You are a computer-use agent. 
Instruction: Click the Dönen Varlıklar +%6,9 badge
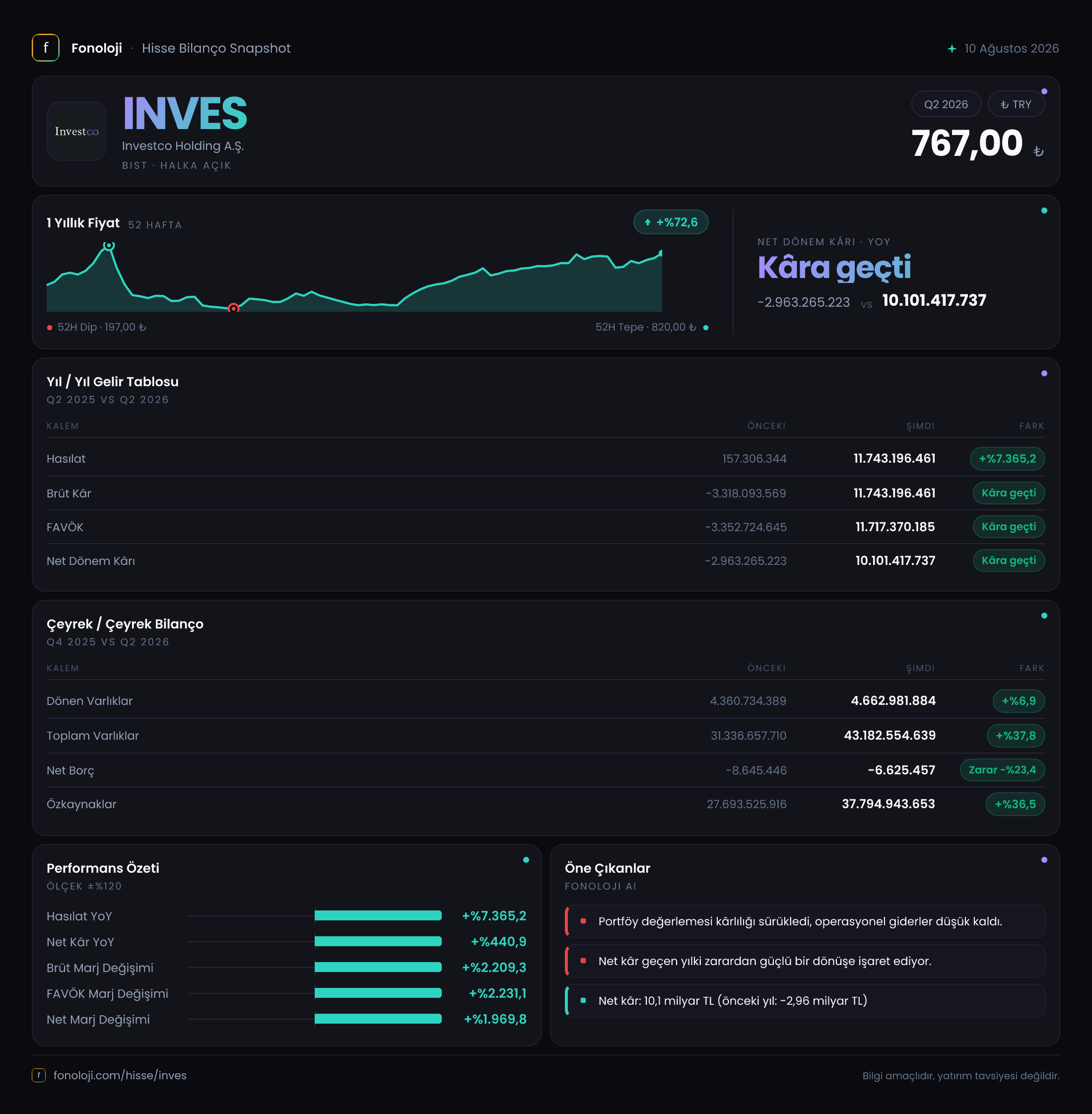point(1019,700)
